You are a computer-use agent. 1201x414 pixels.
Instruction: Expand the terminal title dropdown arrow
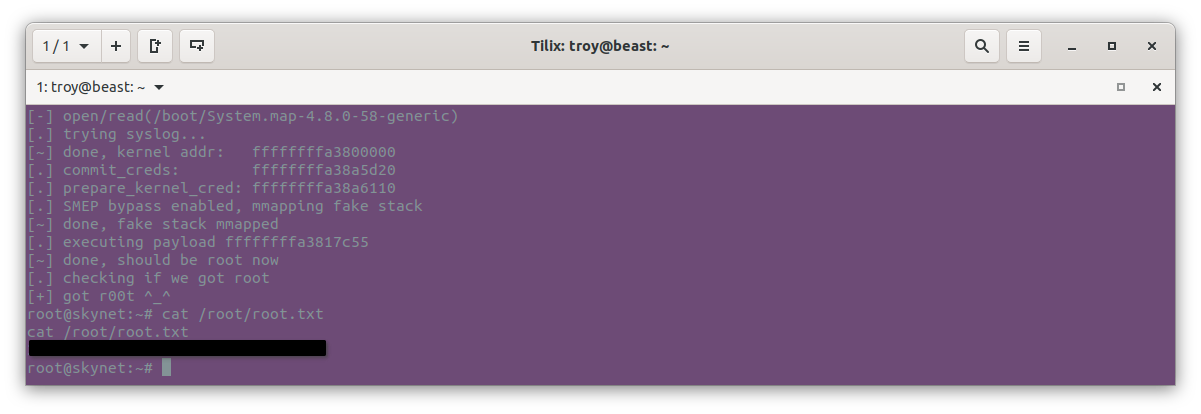point(159,88)
